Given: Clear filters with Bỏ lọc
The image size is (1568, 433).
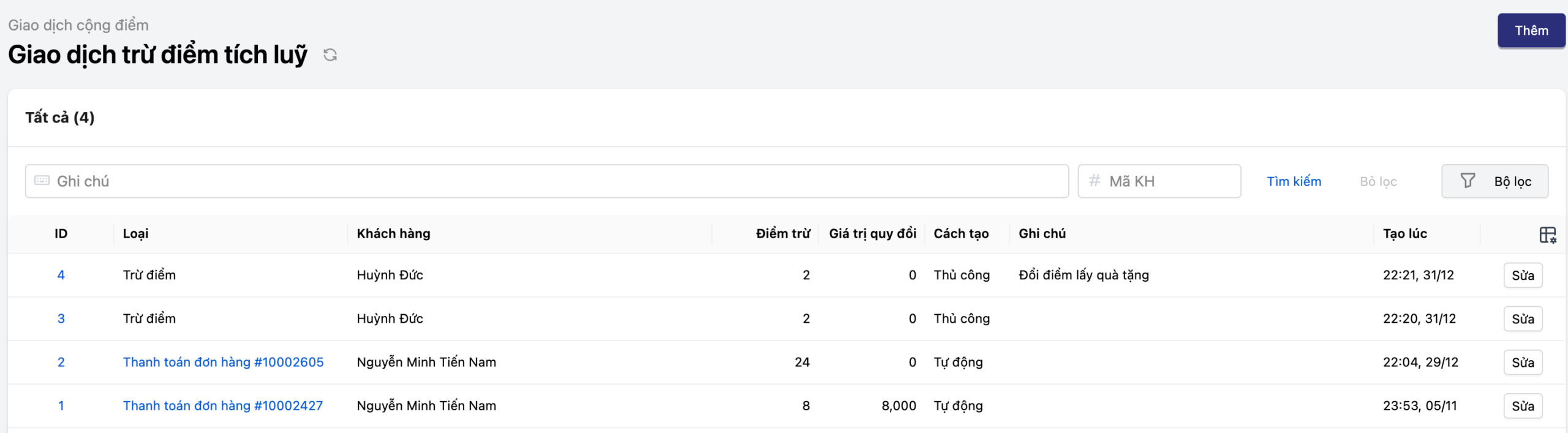Looking at the screenshot, I should 1378,181.
